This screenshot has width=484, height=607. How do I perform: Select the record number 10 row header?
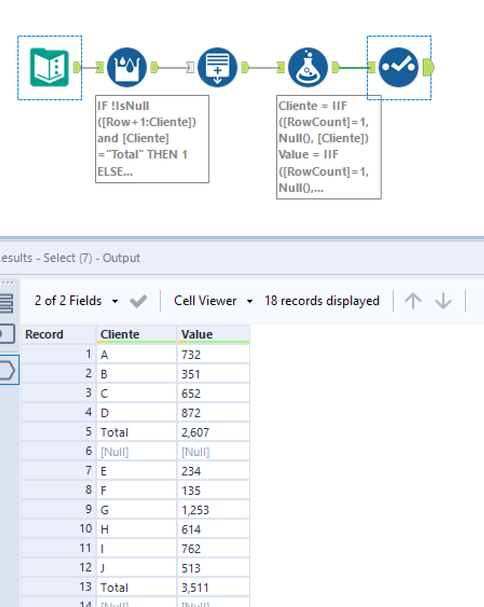click(x=58, y=529)
